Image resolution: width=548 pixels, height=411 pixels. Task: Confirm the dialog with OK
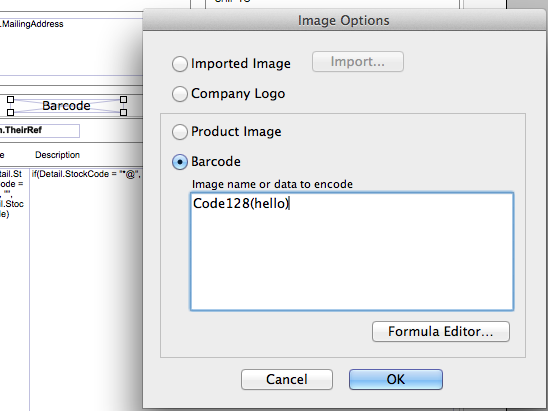coord(396,379)
